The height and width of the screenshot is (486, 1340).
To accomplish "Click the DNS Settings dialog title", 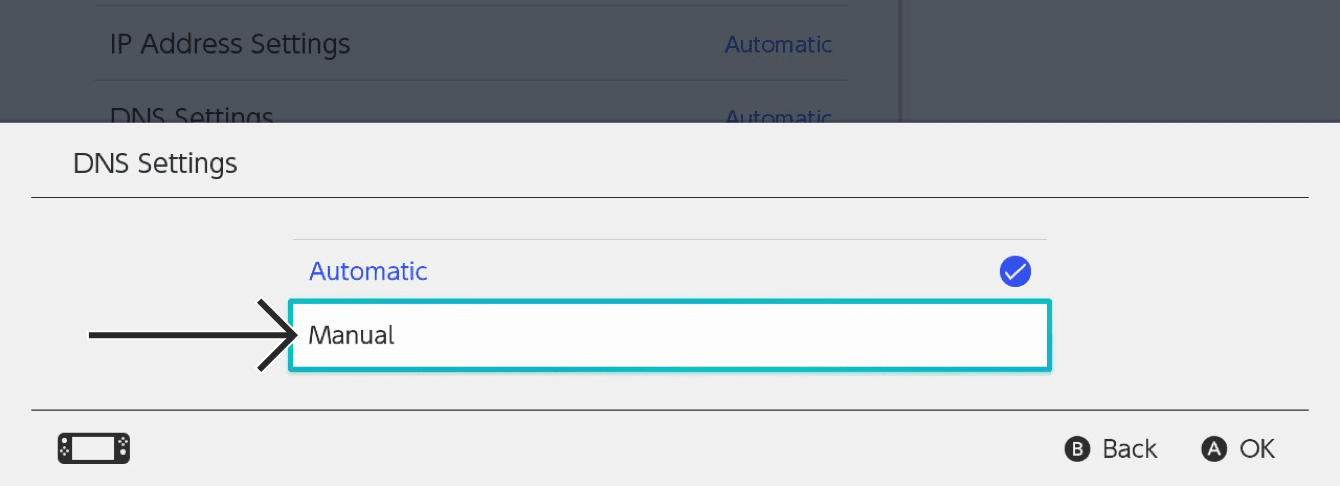I will pyautogui.click(x=155, y=163).
